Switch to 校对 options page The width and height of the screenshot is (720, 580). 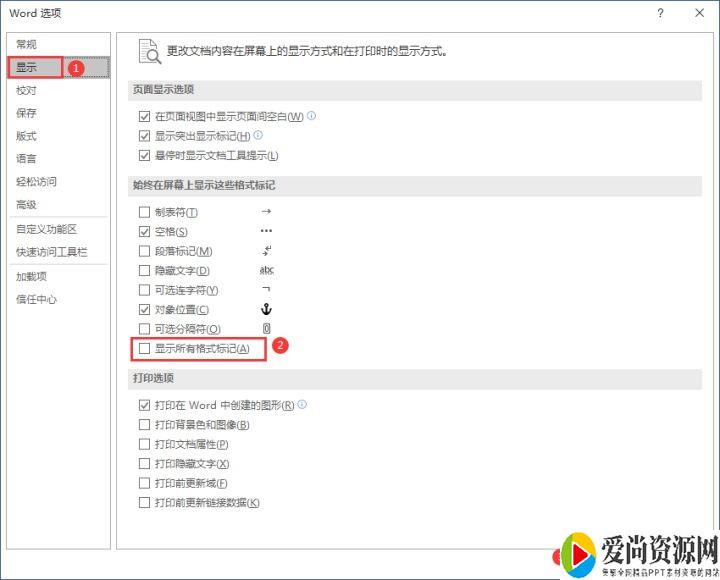pos(26,90)
